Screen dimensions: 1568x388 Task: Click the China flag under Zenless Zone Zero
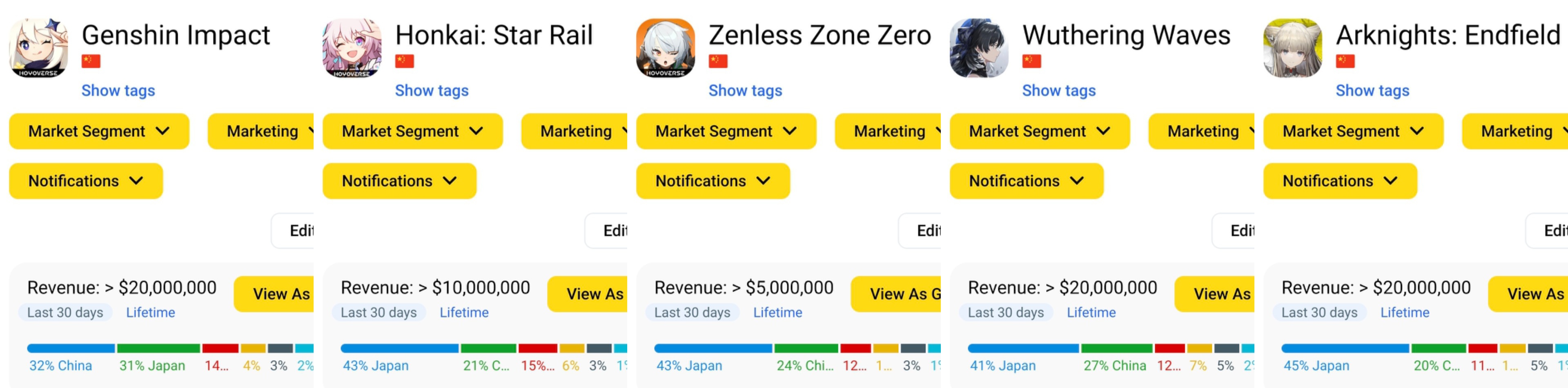pyautogui.click(x=718, y=61)
